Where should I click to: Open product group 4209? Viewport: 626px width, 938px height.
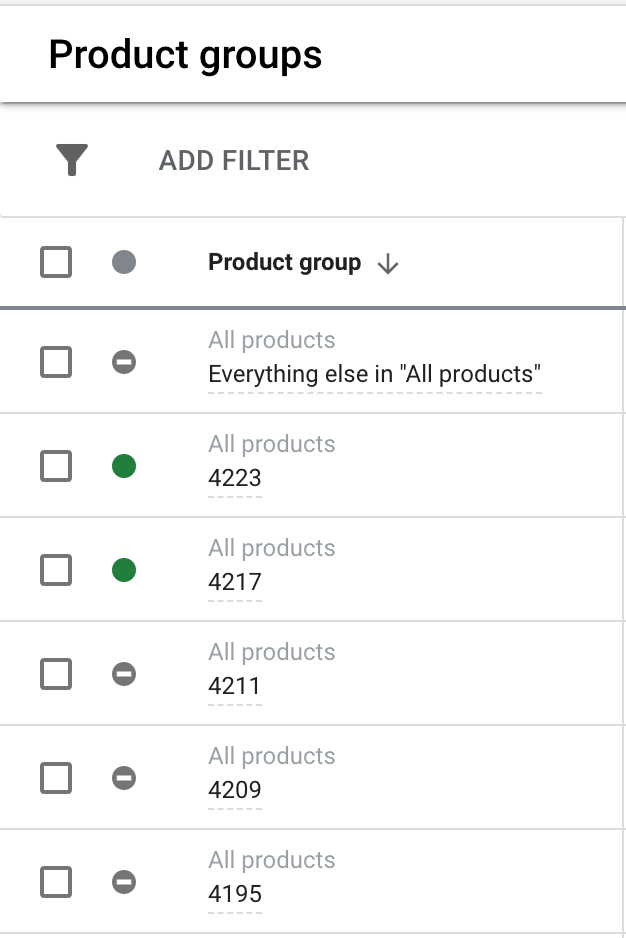point(235,790)
